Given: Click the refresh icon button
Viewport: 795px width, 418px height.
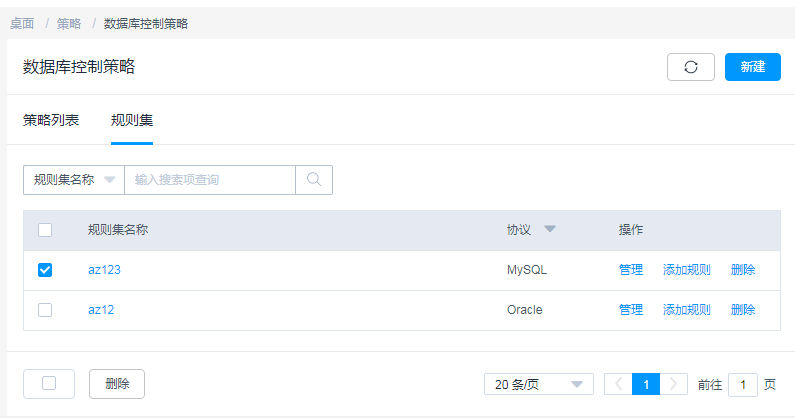Looking at the screenshot, I should click(690, 67).
